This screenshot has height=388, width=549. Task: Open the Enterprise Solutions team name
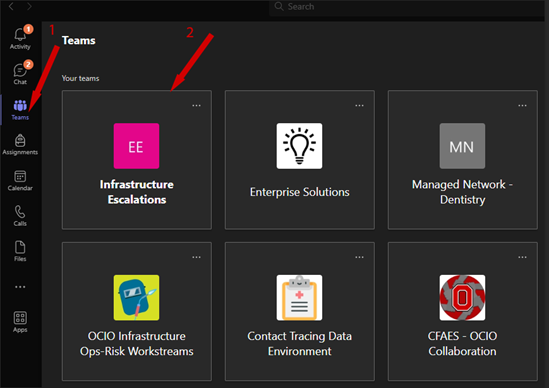click(x=299, y=192)
